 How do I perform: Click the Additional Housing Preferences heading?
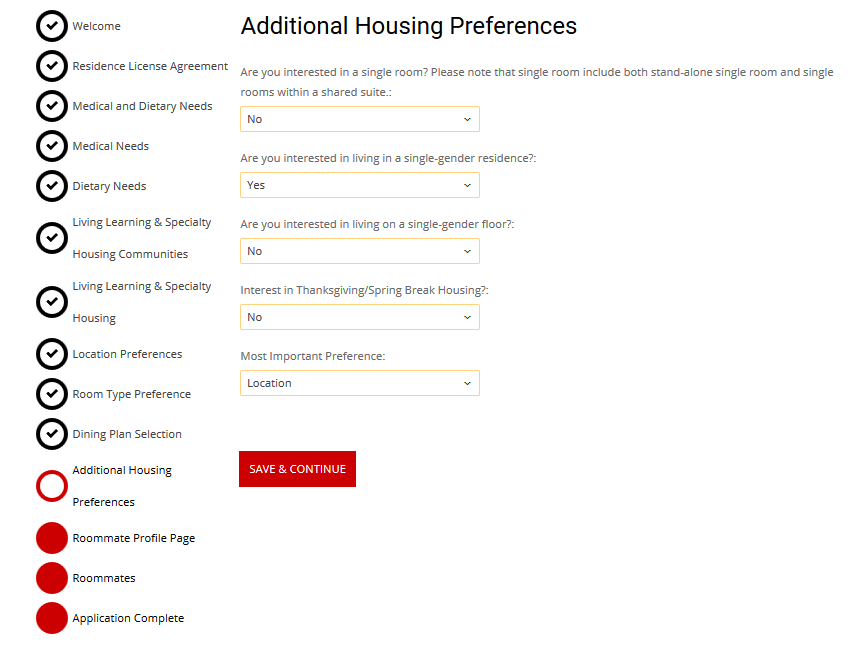[x=408, y=26]
